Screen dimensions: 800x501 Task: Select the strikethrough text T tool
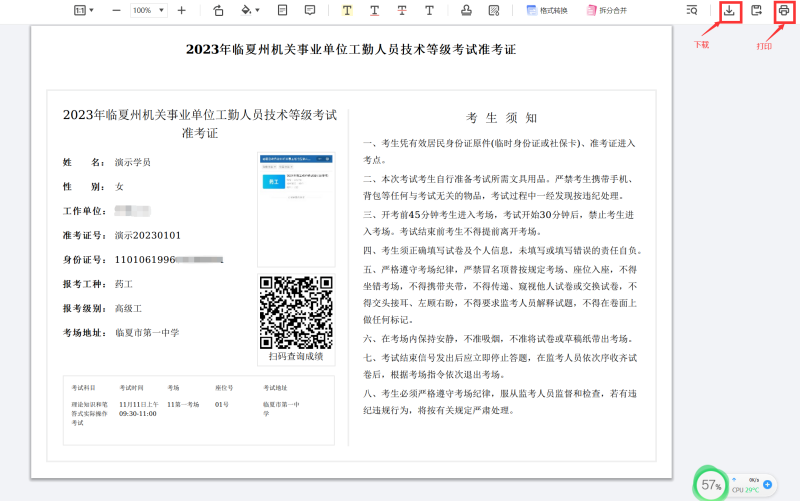click(x=402, y=11)
